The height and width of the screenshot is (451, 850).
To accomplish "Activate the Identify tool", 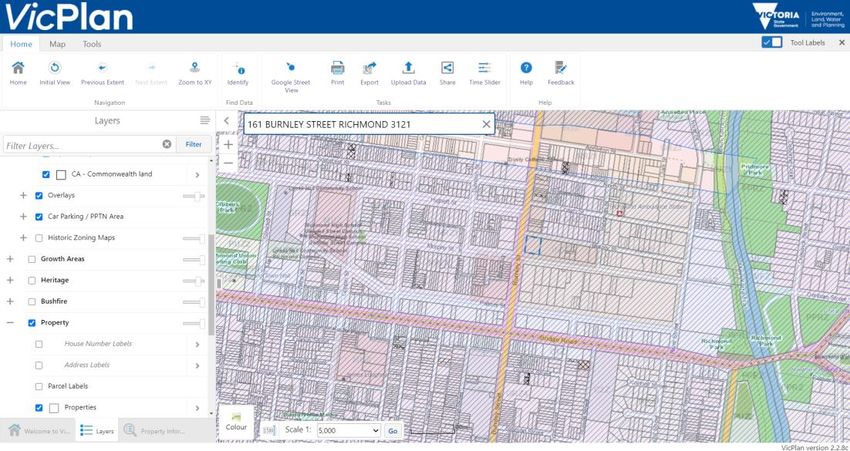I will tap(238, 69).
